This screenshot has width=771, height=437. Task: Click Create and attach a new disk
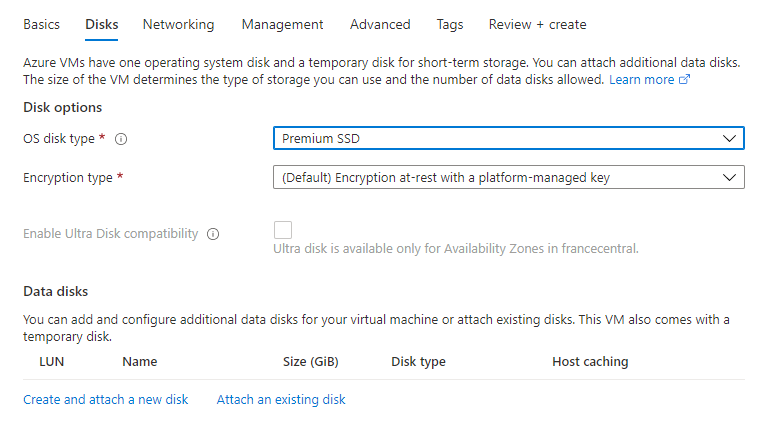106,400
